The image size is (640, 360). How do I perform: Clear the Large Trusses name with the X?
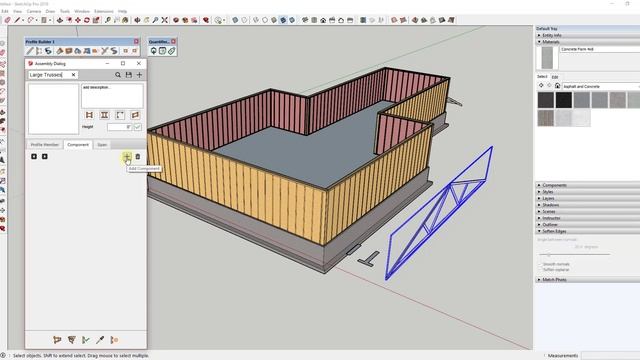click(73, 75)
